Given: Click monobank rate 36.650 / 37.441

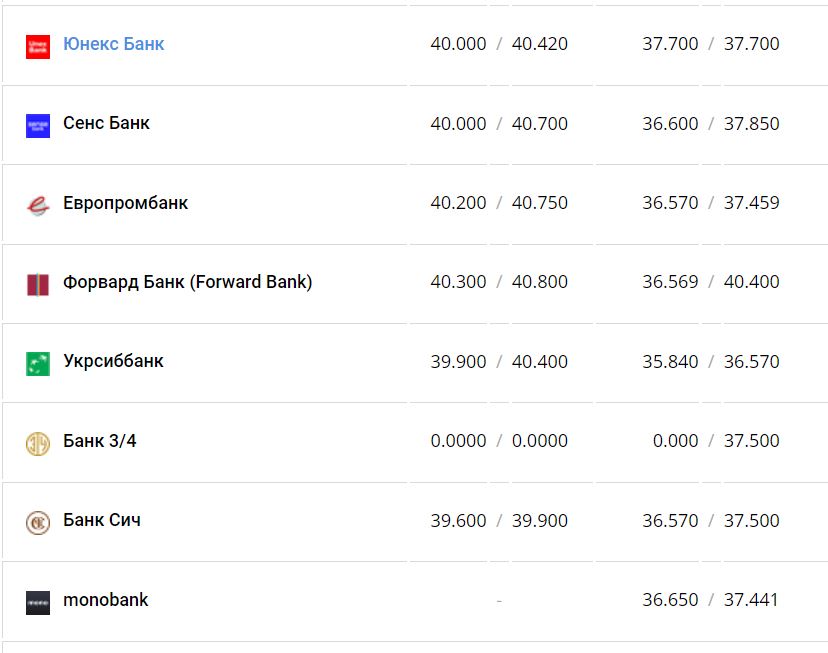Looking at the screenshot, I should [x=710, y=600].
